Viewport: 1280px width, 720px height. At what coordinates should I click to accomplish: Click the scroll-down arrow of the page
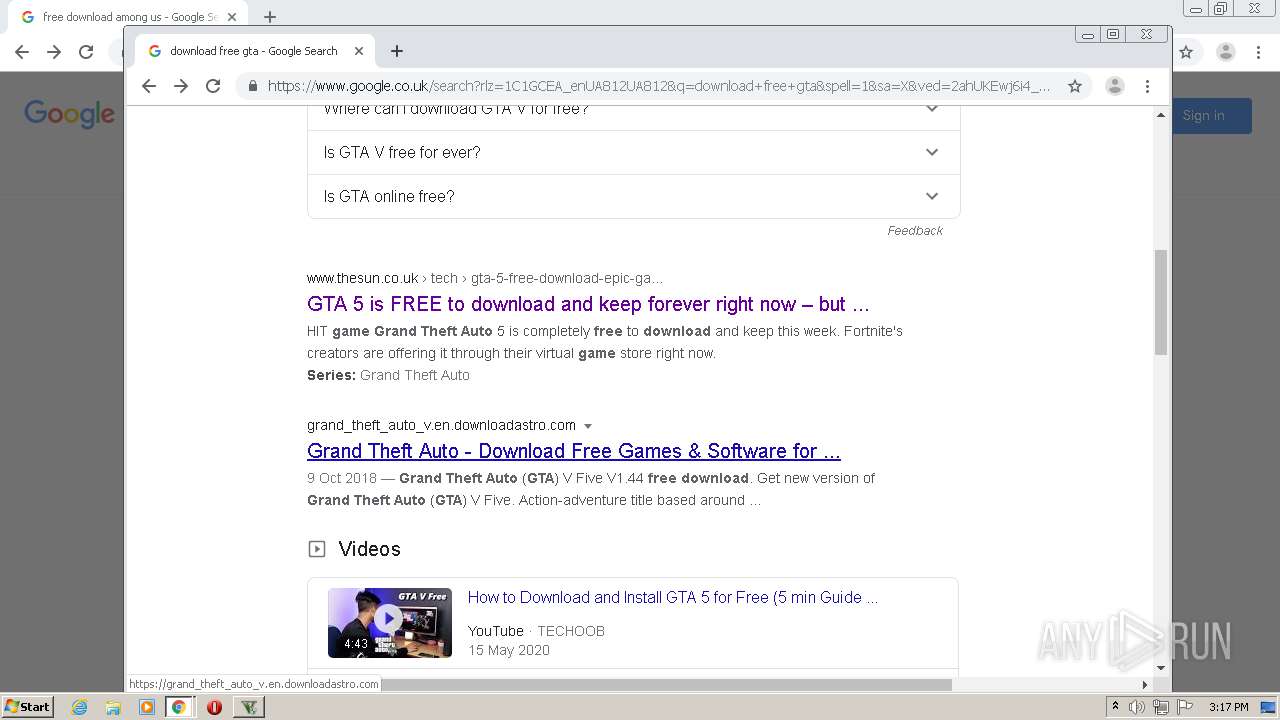(1161, 667)
